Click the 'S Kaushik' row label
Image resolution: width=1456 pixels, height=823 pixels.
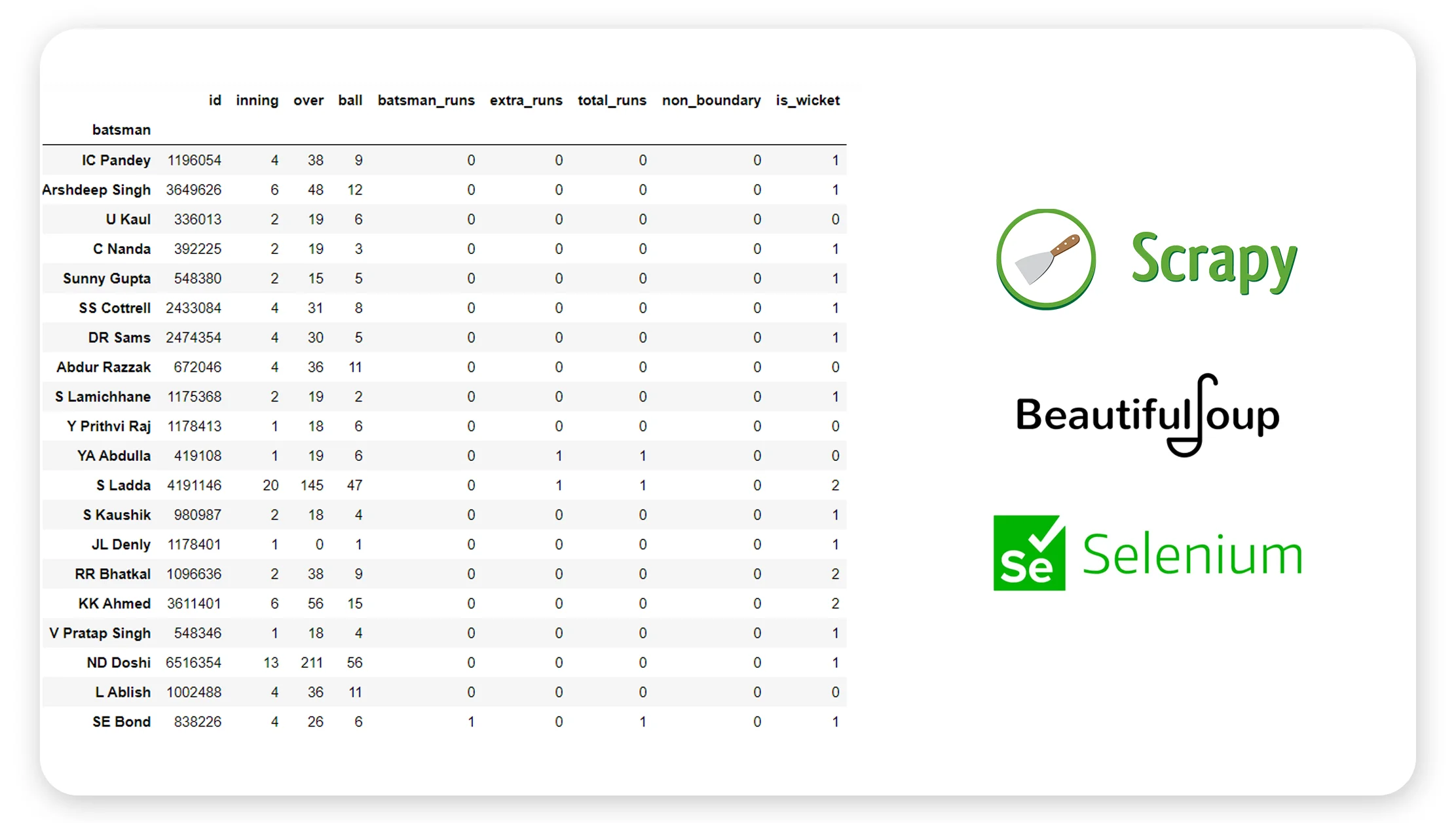point(117,515)
